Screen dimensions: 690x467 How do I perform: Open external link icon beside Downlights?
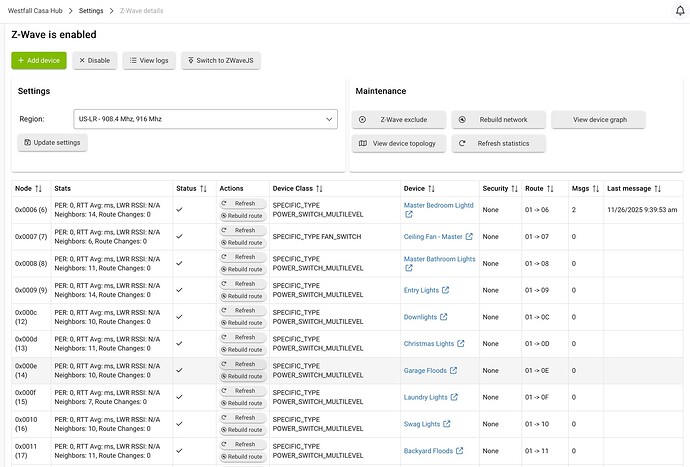tap(443, 317)
